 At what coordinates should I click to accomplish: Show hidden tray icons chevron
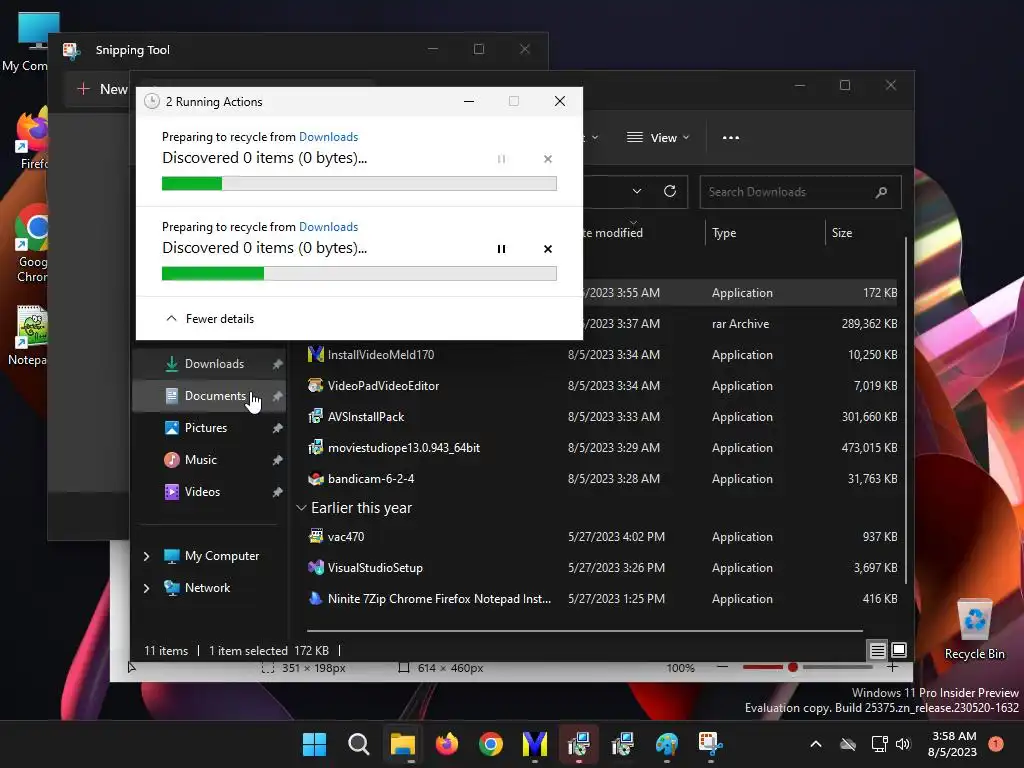(x=816, y=744)
